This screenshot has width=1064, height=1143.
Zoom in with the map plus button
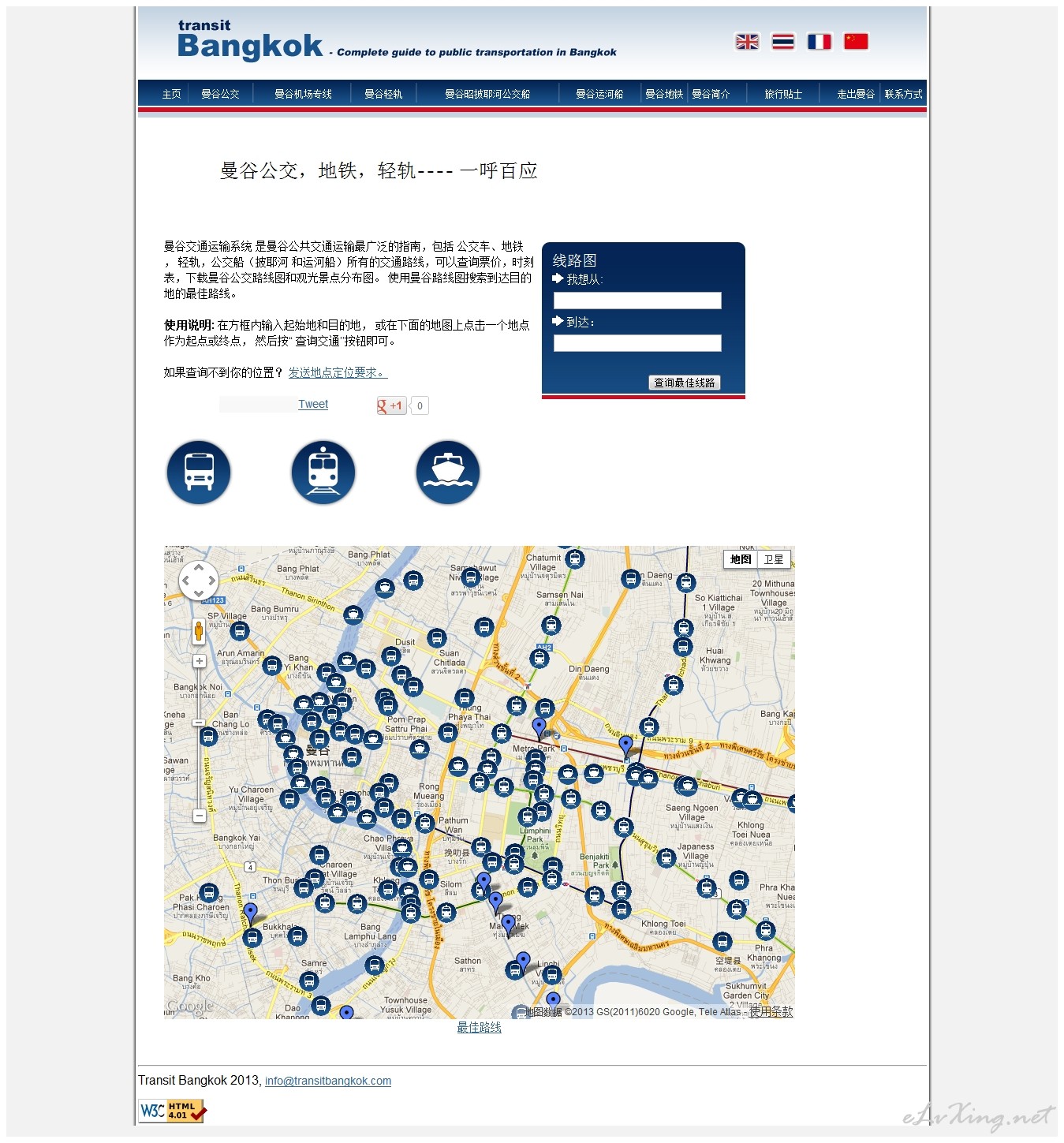[199, 661]
